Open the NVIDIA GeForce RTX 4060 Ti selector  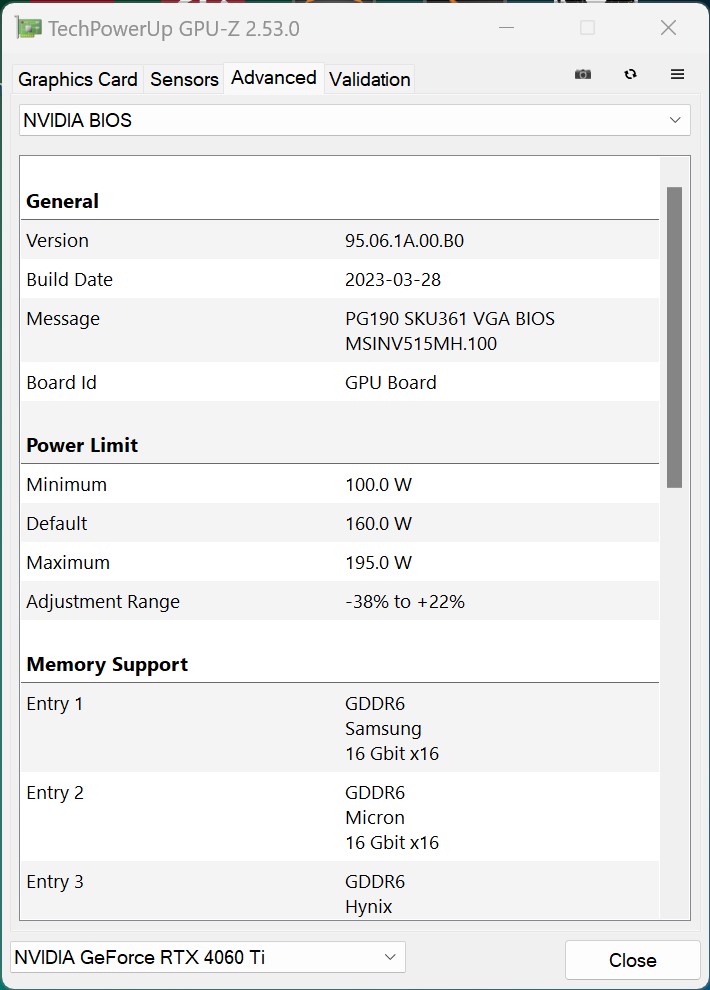[208, 957]
